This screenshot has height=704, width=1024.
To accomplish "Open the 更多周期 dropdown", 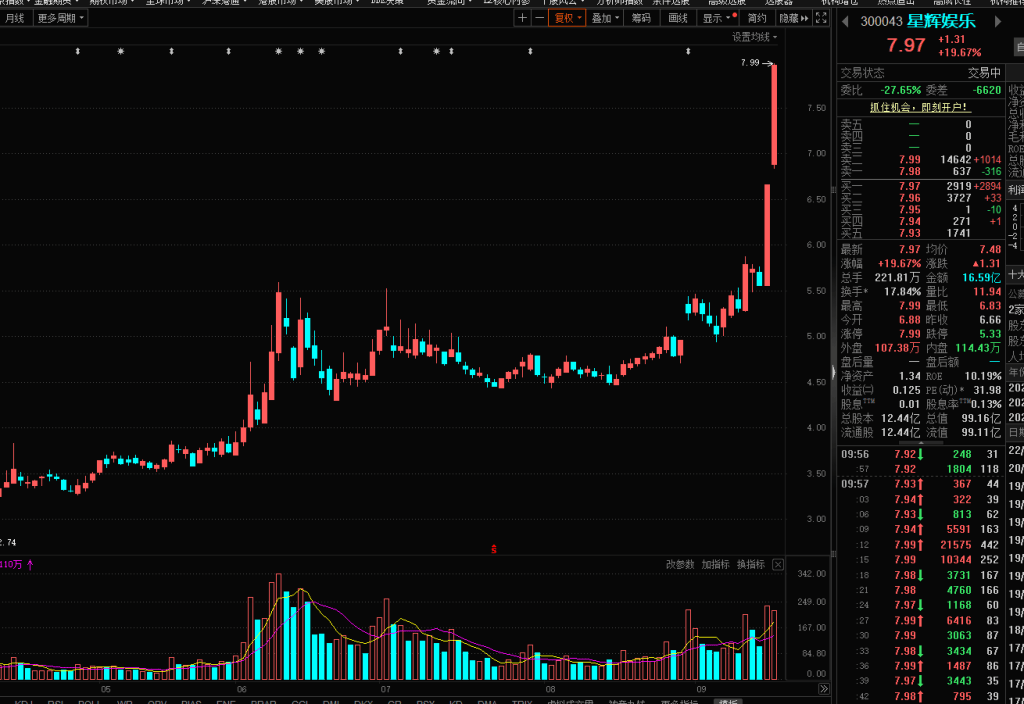I will click(60, 18).
